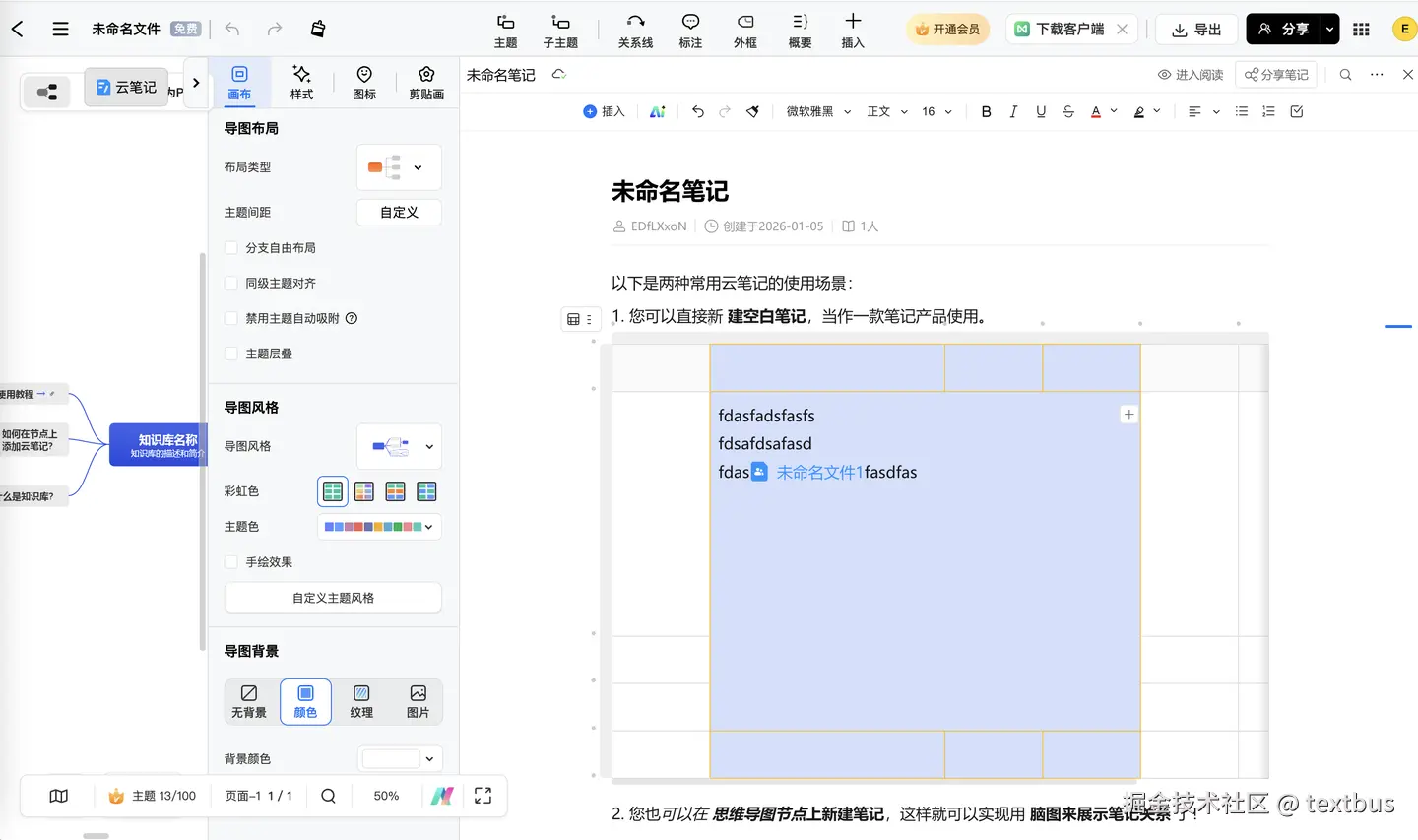
Task: Switch to the Clipart (剪贴画) tab
Action: (x=426, y=83)
